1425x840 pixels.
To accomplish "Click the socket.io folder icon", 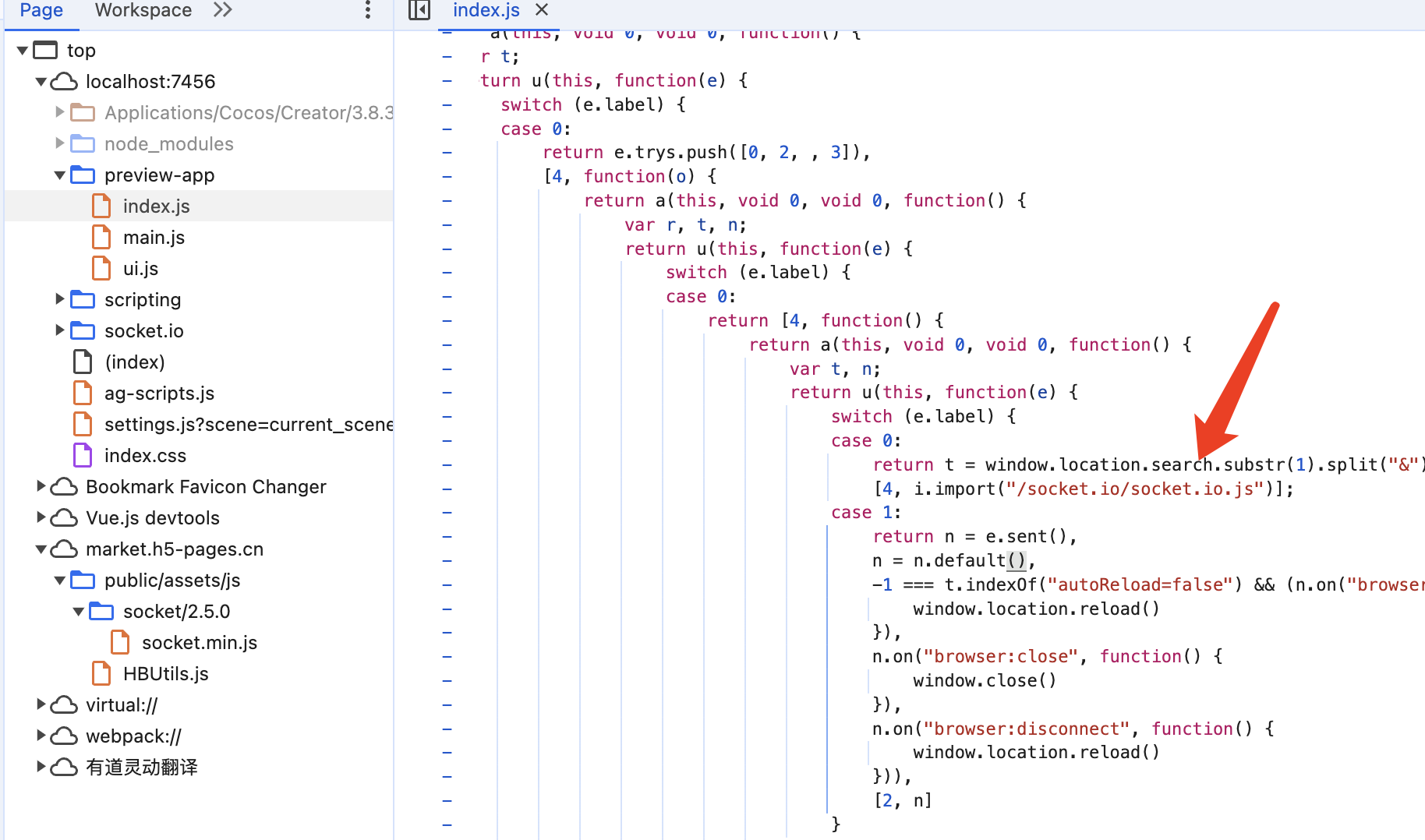I will click(83, 331).
